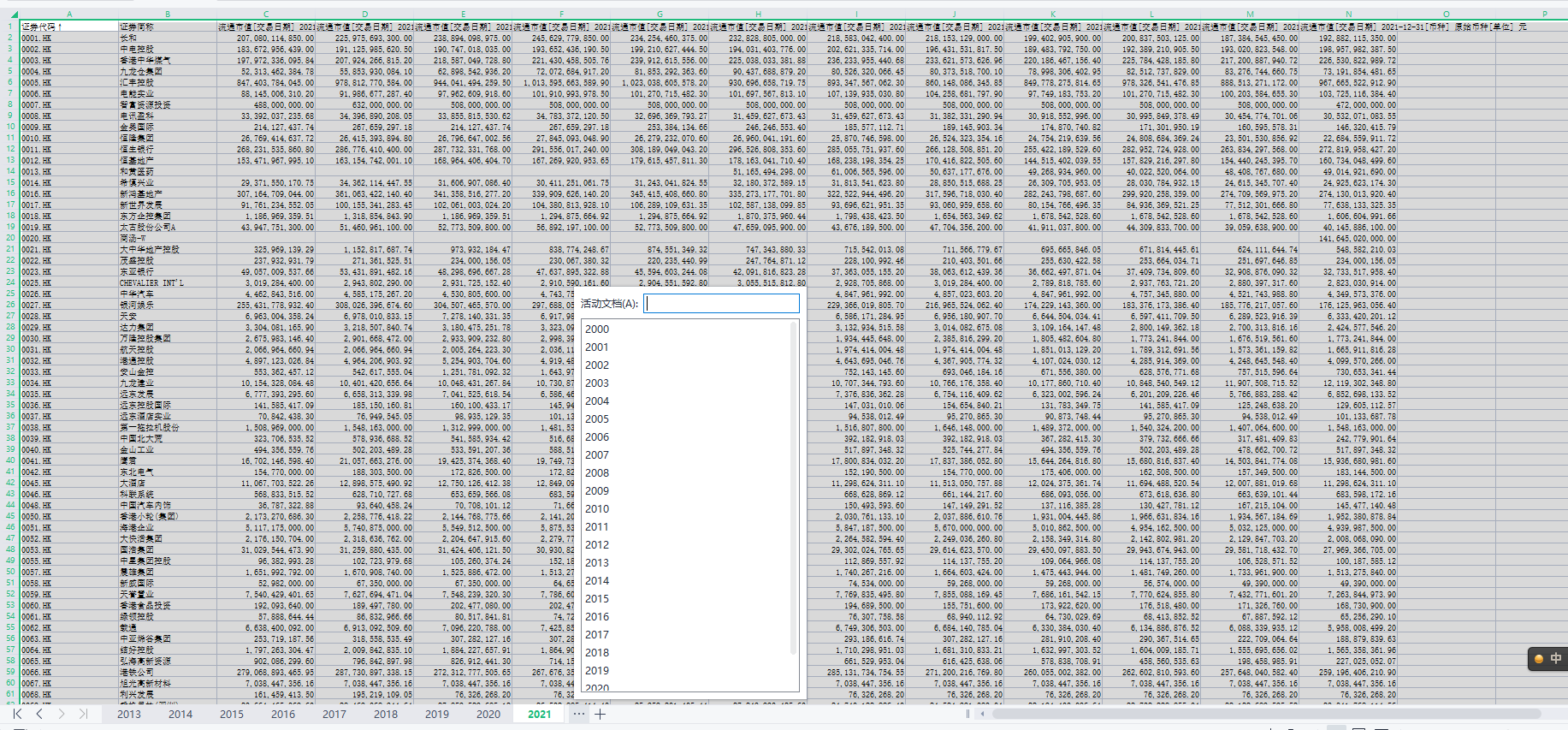The image size is (1568, 730).
Task: Click the 恒生银行 cell
Action: click(167, 149)
